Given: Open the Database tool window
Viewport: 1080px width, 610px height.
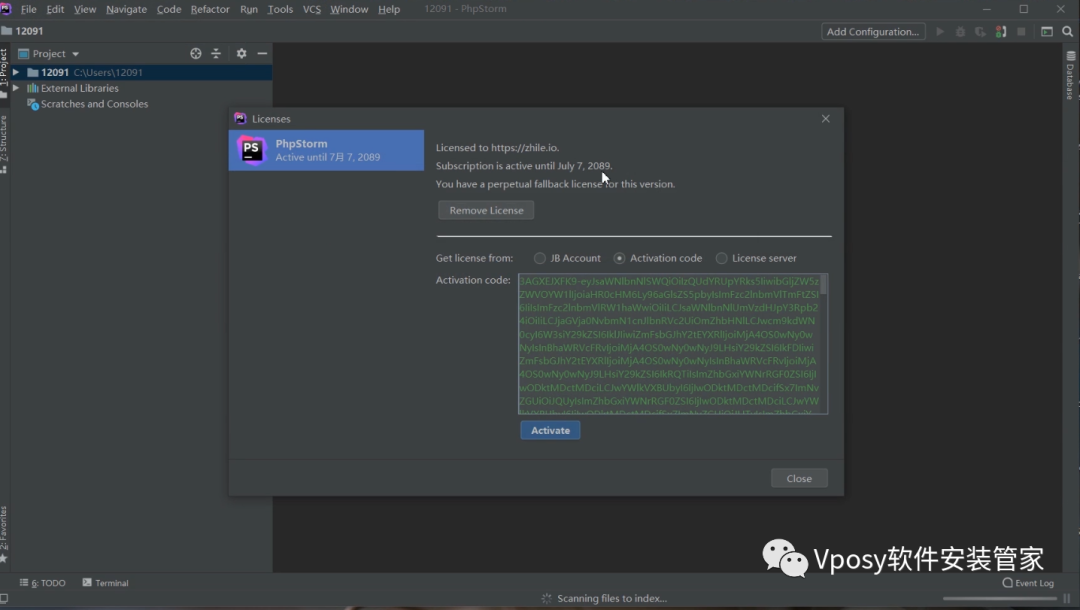Looking at the screenshot, I should 1070,75.
